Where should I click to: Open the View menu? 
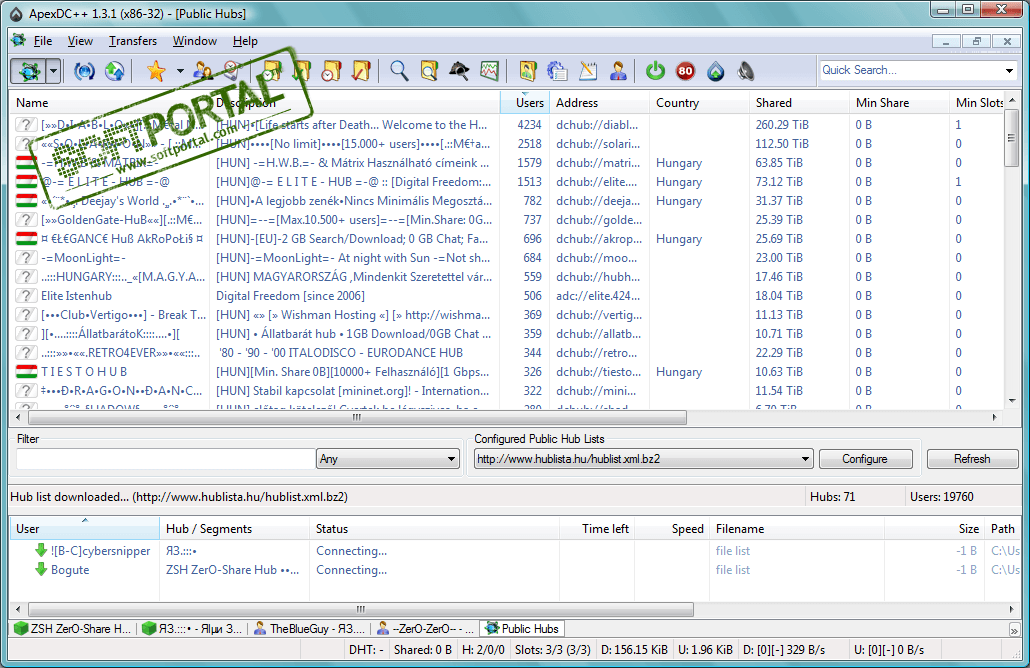pyautogui.click(x=80, y=41)
